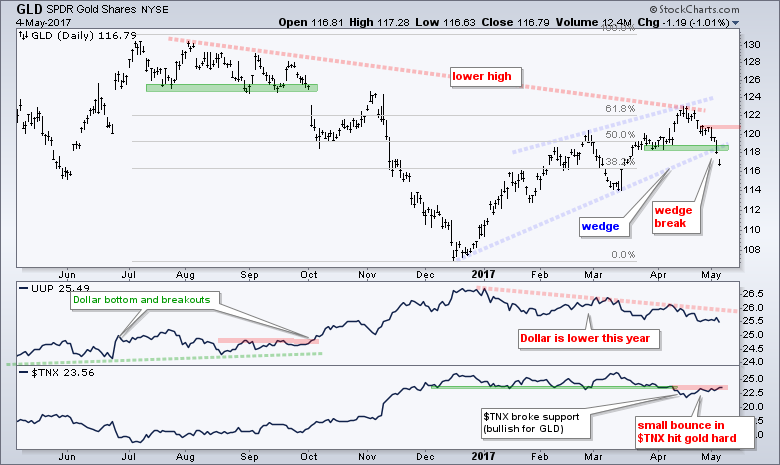Click the 2017 label on main chart axis
The image size is (780, 465).
(x=483, y=274)
